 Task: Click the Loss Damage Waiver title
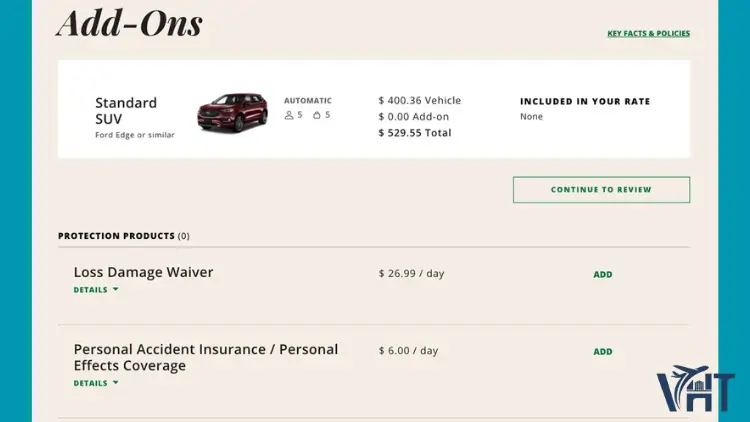tap(143, 272)
